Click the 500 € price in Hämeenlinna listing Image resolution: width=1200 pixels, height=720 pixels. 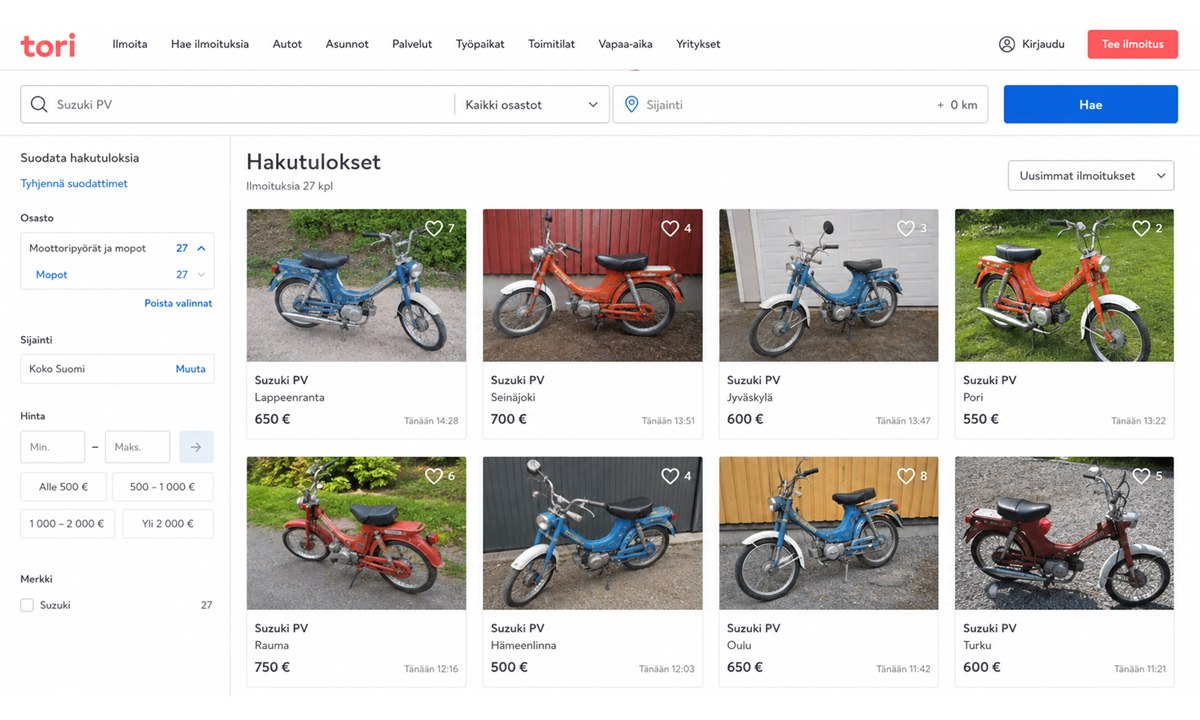pyautogui.click(x=509, y=667)
